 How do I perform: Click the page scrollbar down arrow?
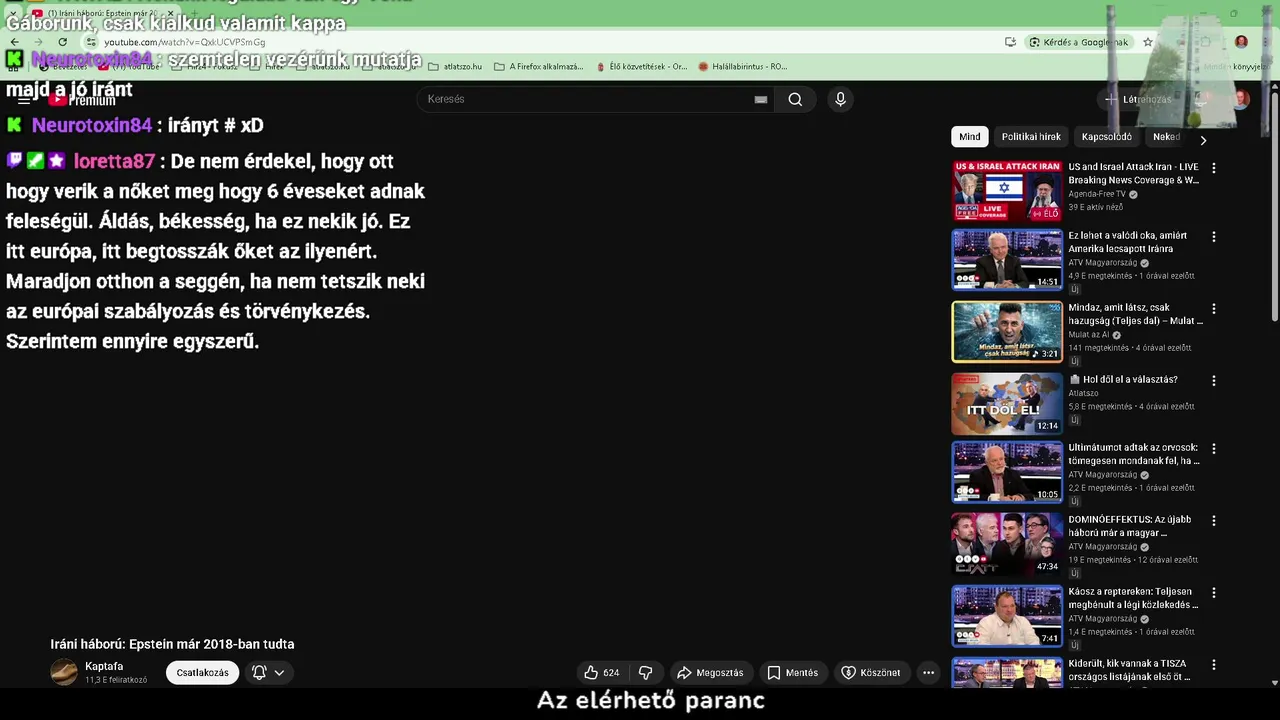point(1274,682)
